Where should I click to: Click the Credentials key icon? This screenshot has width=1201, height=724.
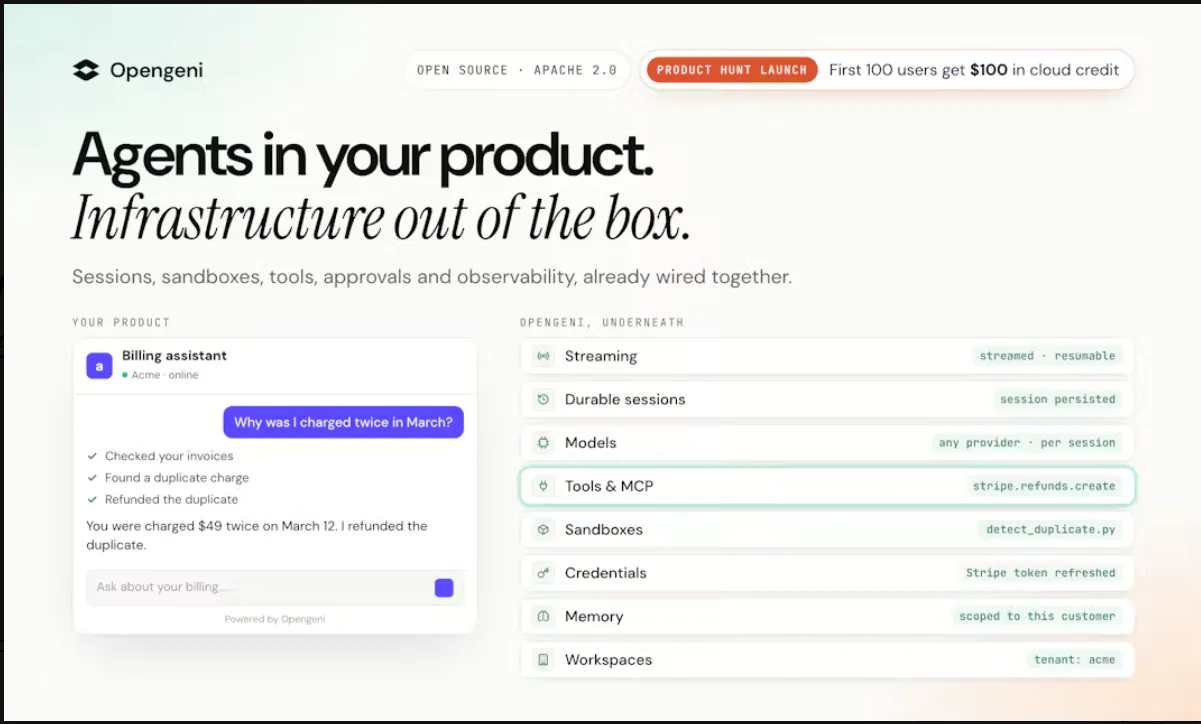click(x=543, y=573)
